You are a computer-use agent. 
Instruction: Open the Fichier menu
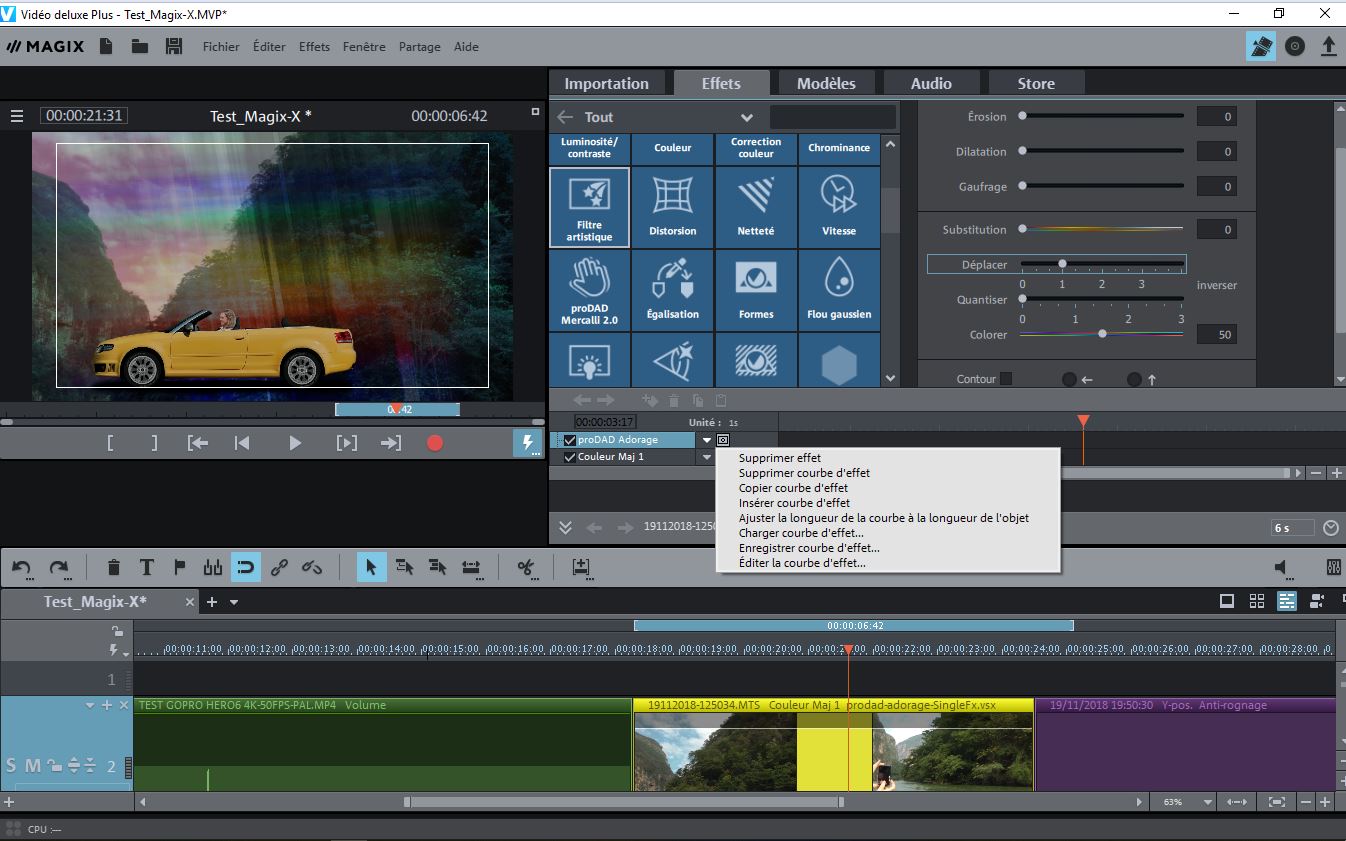click(x=221, y=47)
